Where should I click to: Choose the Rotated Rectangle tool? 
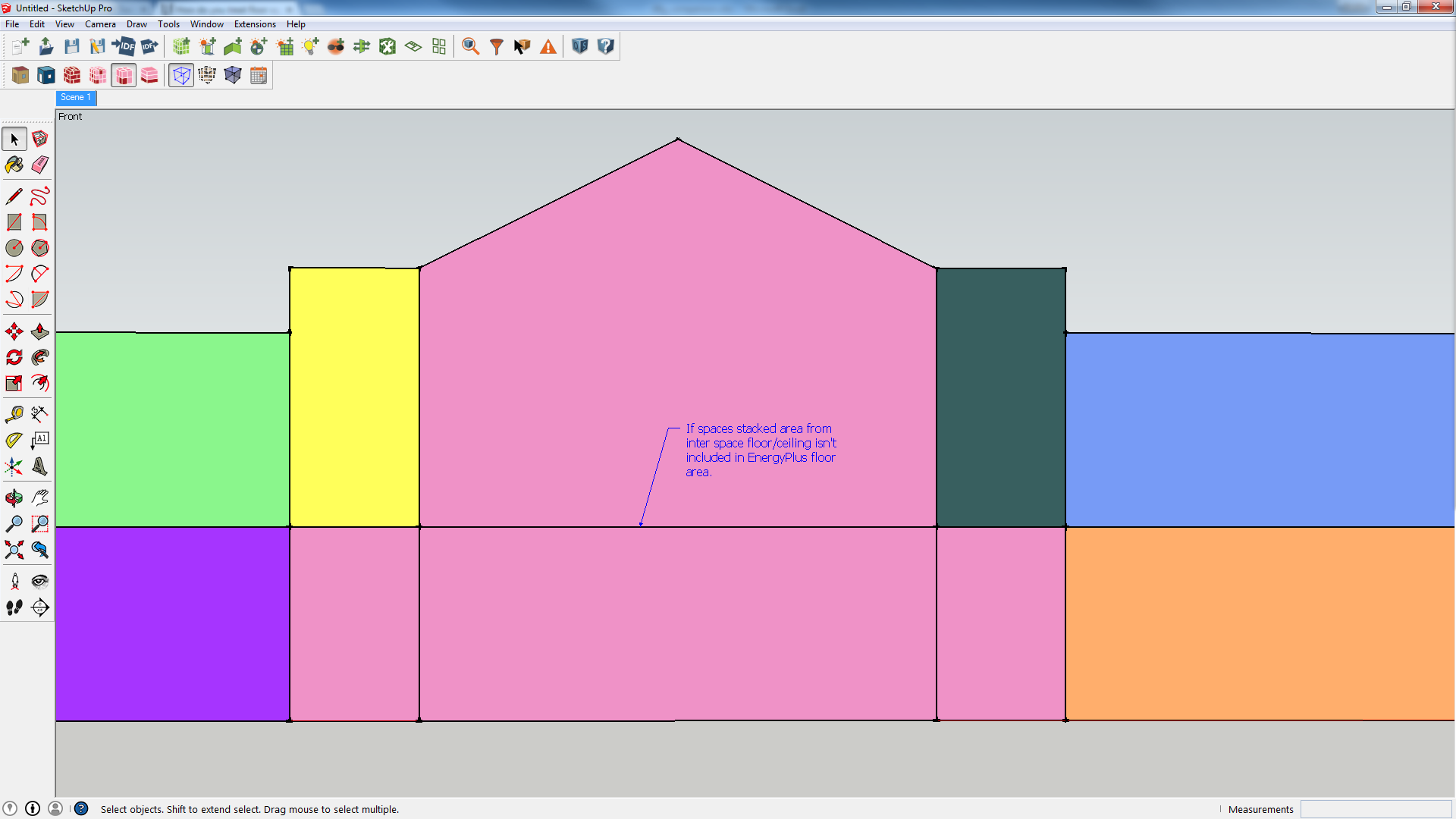pos(40,222)
